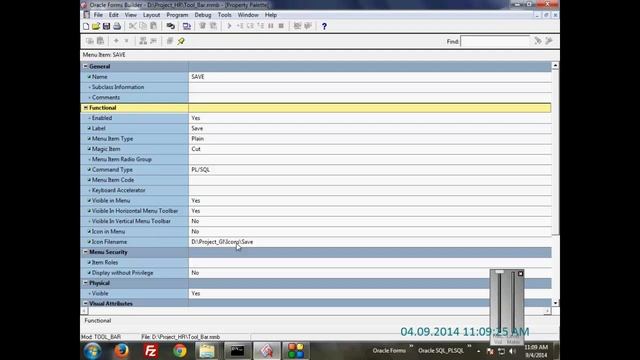Click the property list scroll down arrow
Viewport: 640px width, 360px height.
[555, 303]
